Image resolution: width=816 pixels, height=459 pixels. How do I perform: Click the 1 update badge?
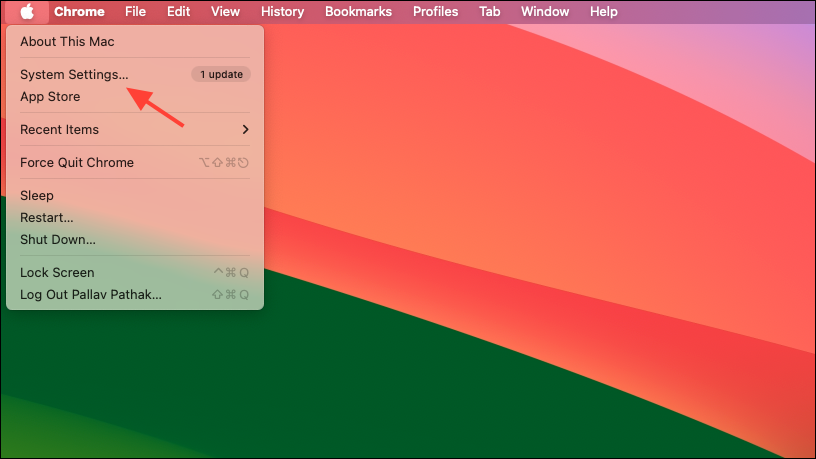pos(221,74)
